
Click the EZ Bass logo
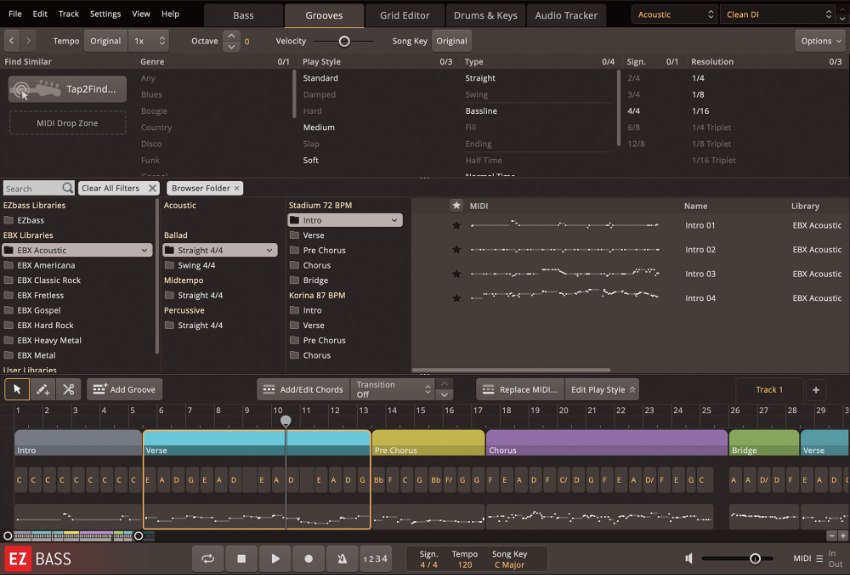[x=38, y=559]
